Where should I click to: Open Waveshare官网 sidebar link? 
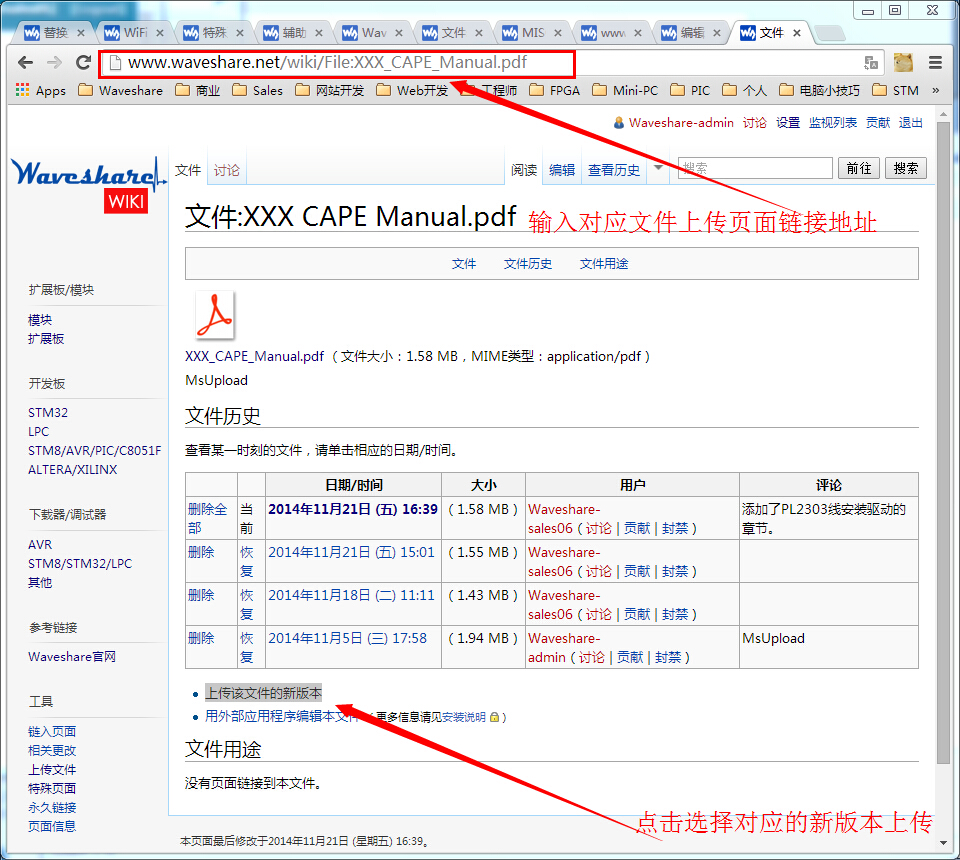point(72,657)
